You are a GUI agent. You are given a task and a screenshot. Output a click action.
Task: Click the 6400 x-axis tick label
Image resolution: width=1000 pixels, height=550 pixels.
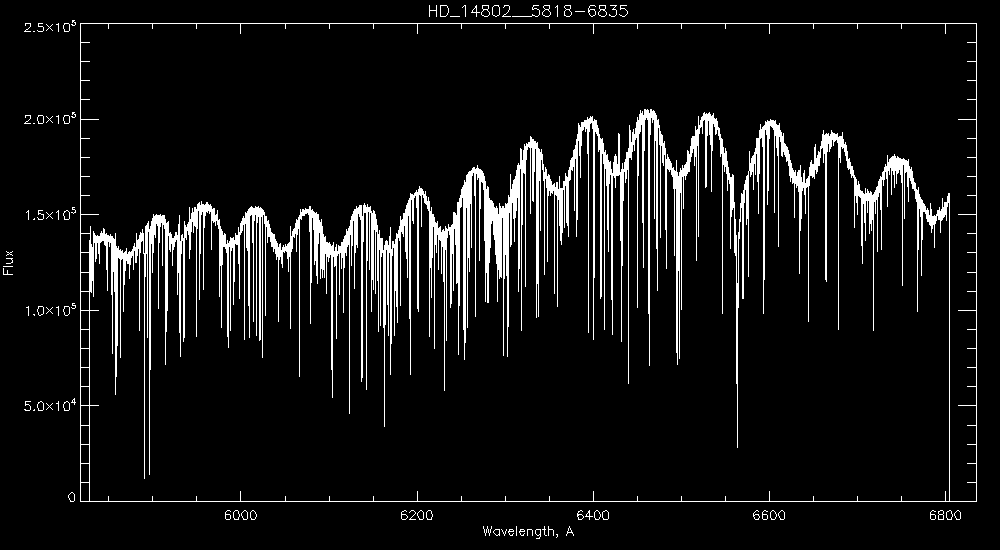tap(594, 515)
